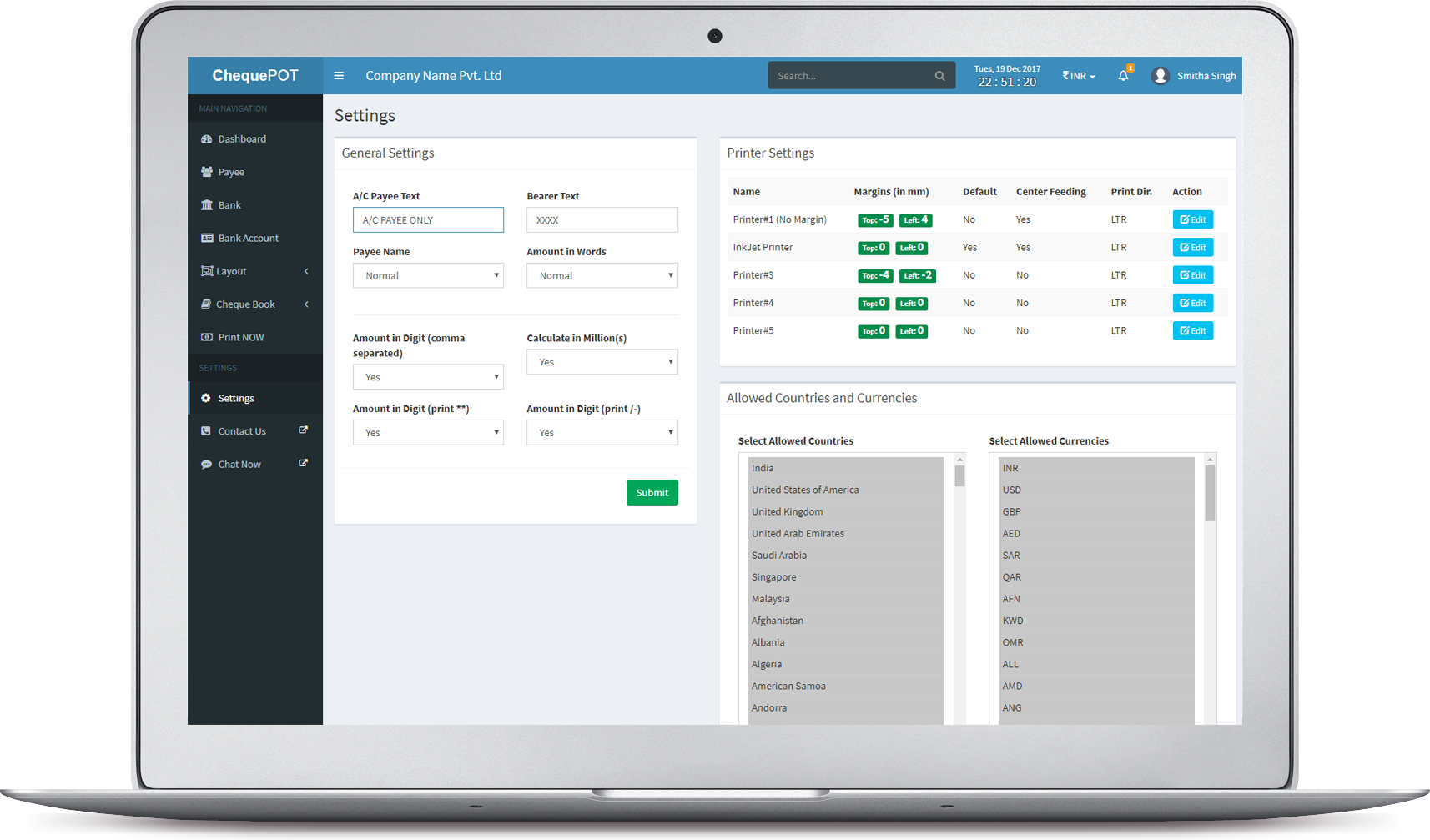This screenshot has width=1430, height=840.
Task: Click the Dashboard icon in sidebar
Action: coord(206,139)
